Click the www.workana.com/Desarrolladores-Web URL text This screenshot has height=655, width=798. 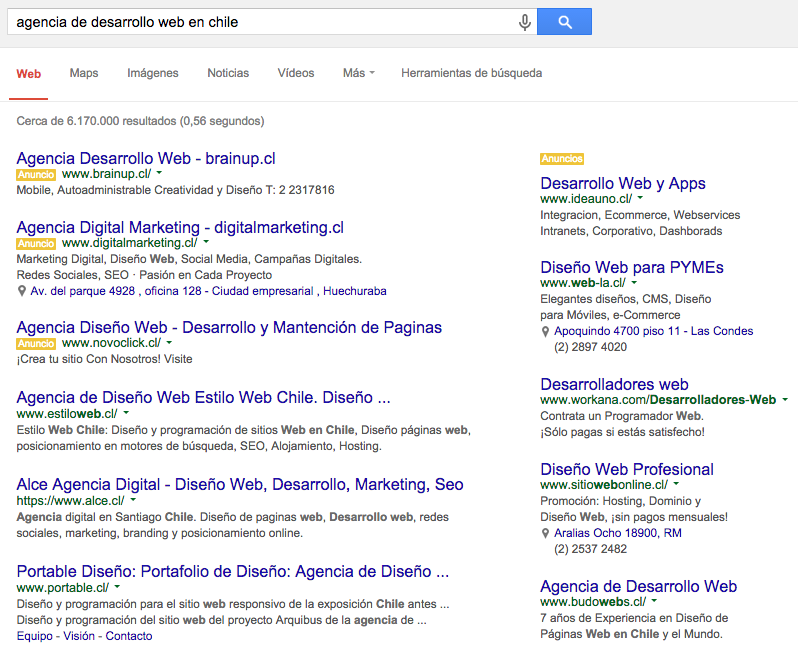coord(658,400)
